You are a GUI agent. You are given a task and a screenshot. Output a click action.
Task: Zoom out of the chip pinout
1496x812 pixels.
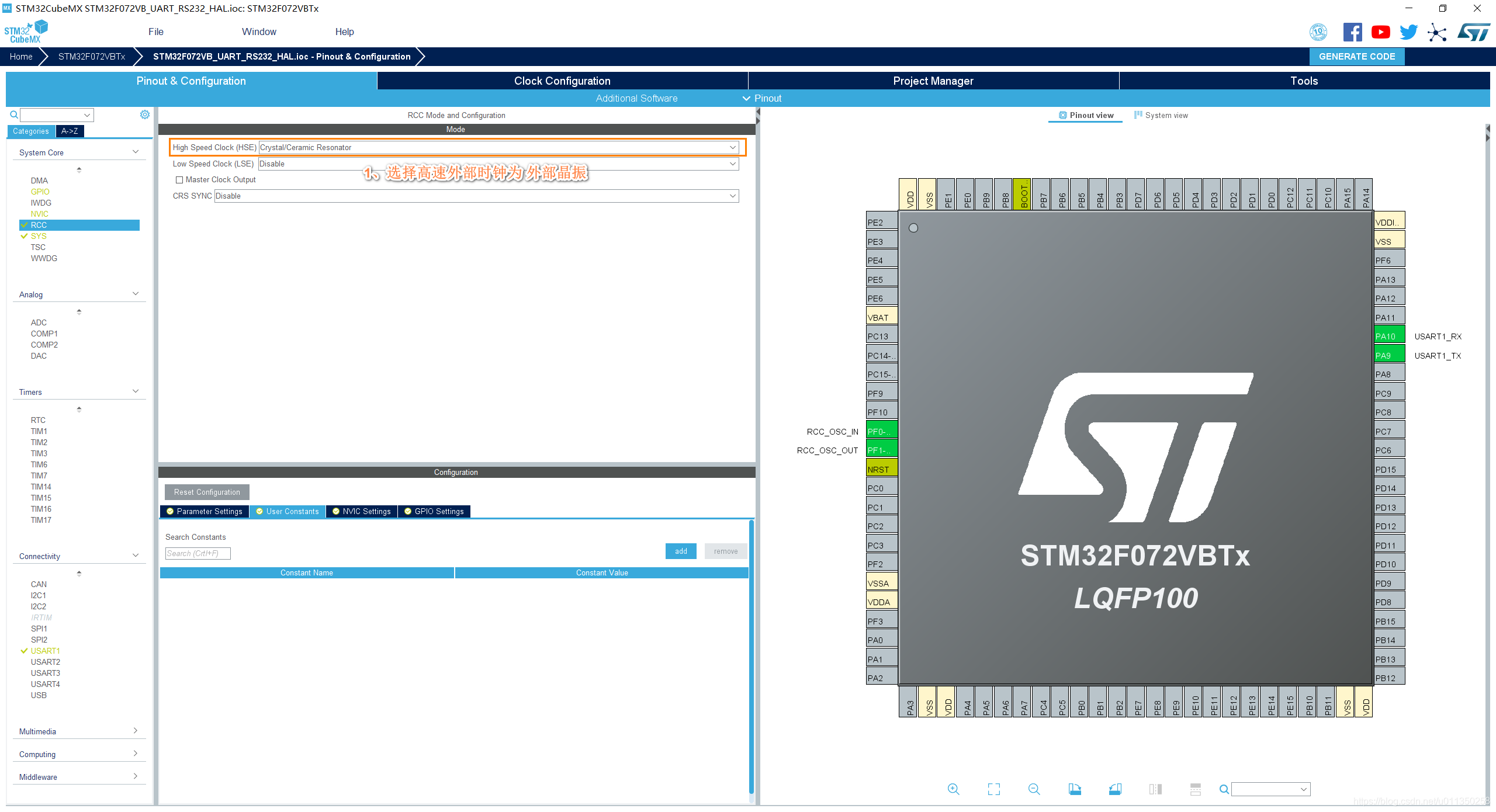tap(1034, 789)
